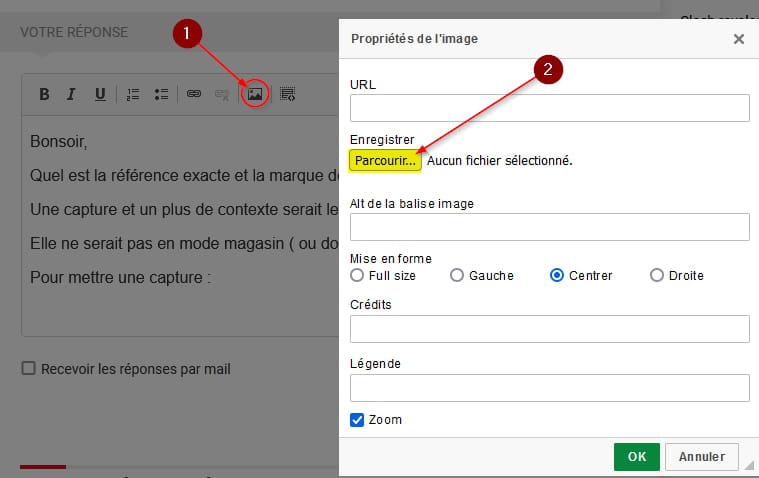Image resolution: width=759 pixels, height=478 pixels.
Task: Confirm with the green OK button
Action: click(x=637, y=457)
